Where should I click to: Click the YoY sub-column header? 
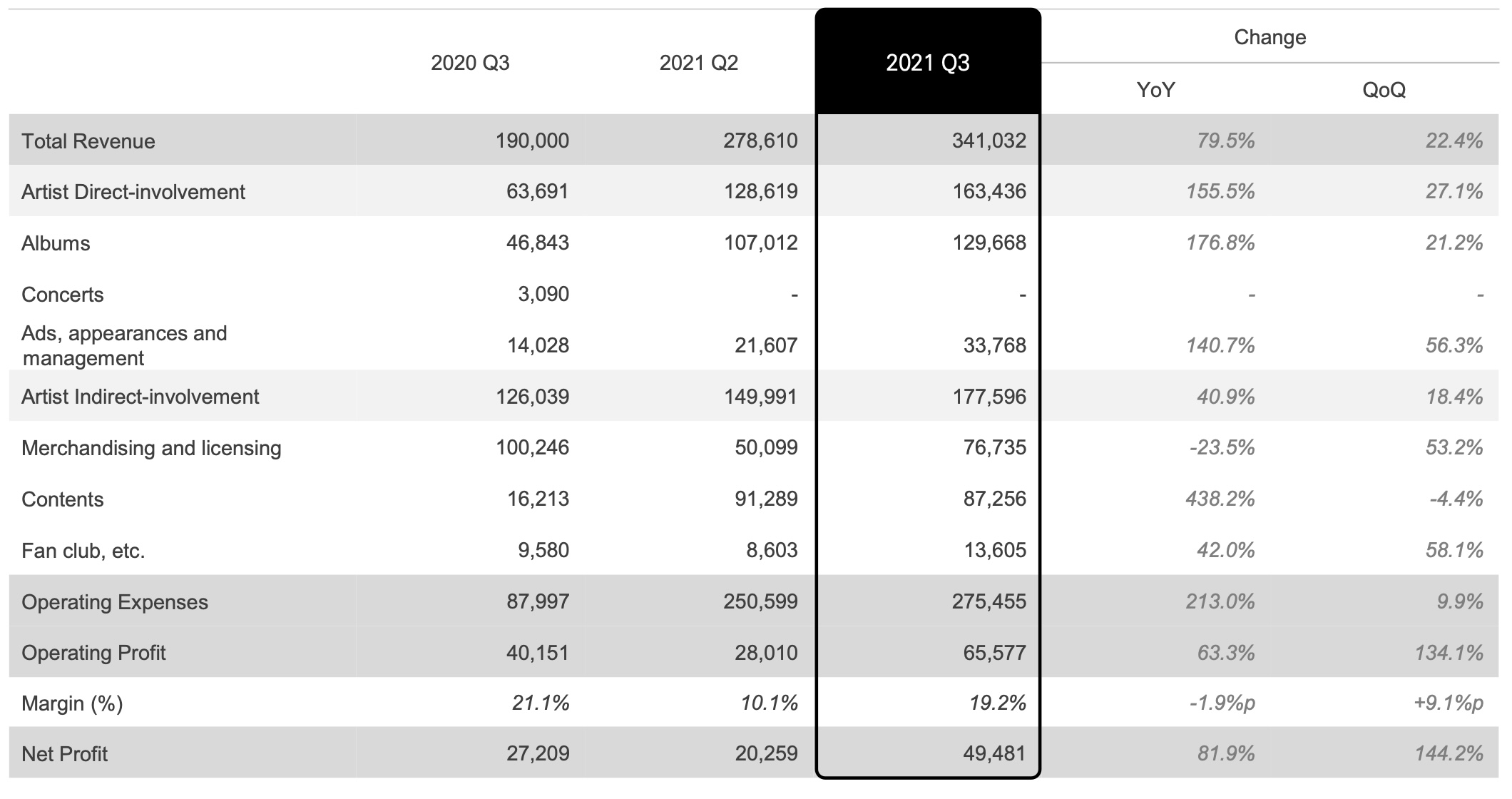pos(1155,90)
